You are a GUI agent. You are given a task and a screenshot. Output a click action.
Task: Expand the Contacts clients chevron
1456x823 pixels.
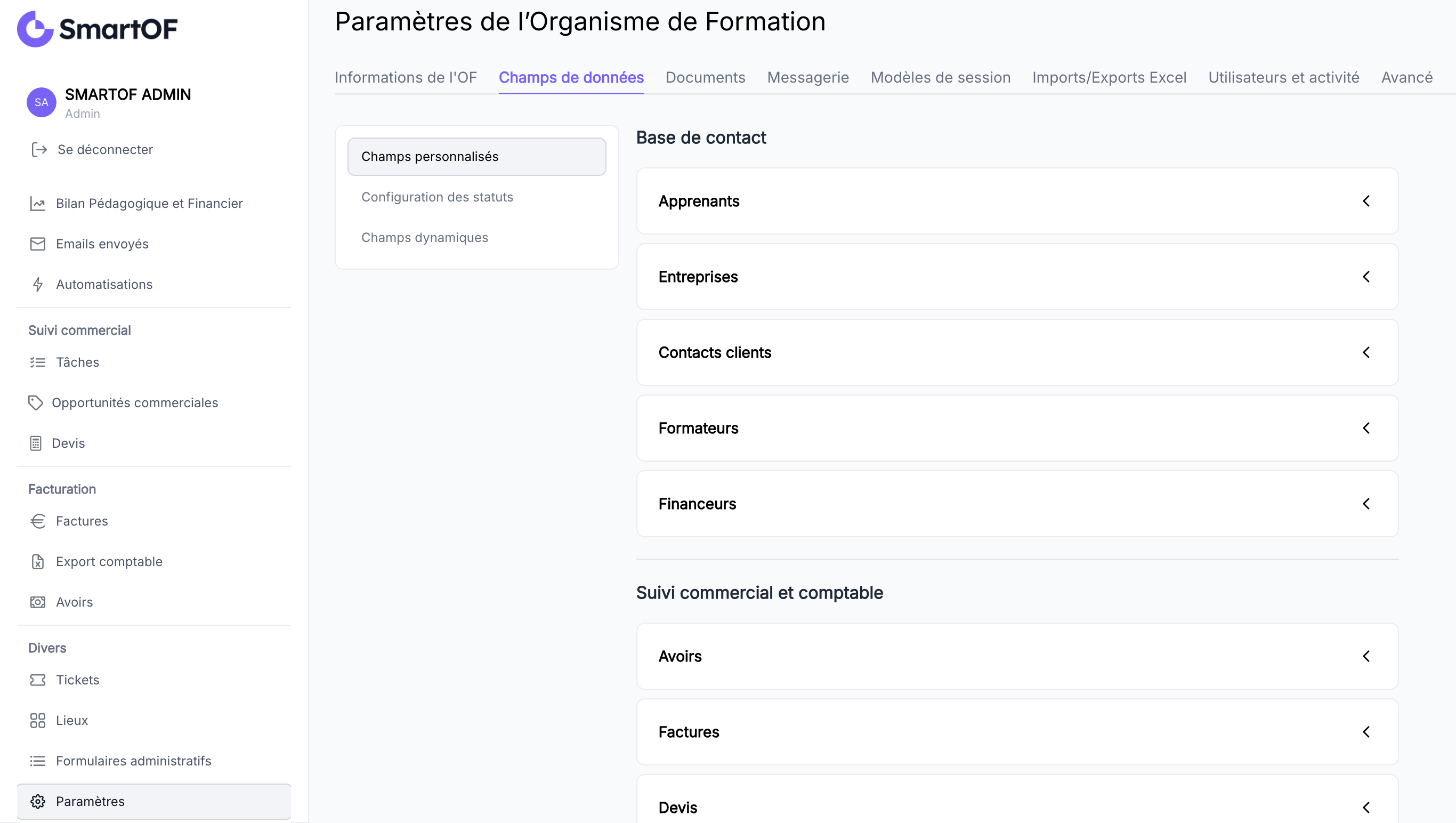click(1366, 353)
